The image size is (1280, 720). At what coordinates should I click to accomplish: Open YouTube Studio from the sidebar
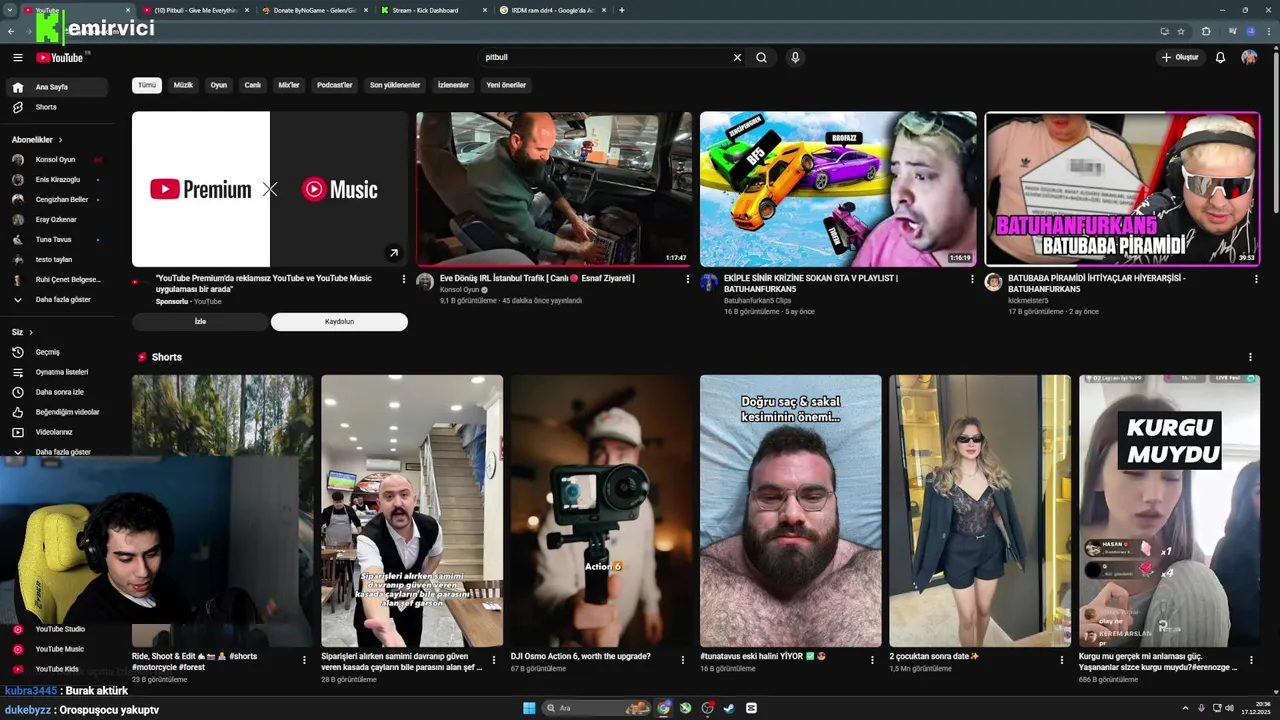(x=56, y=629)
